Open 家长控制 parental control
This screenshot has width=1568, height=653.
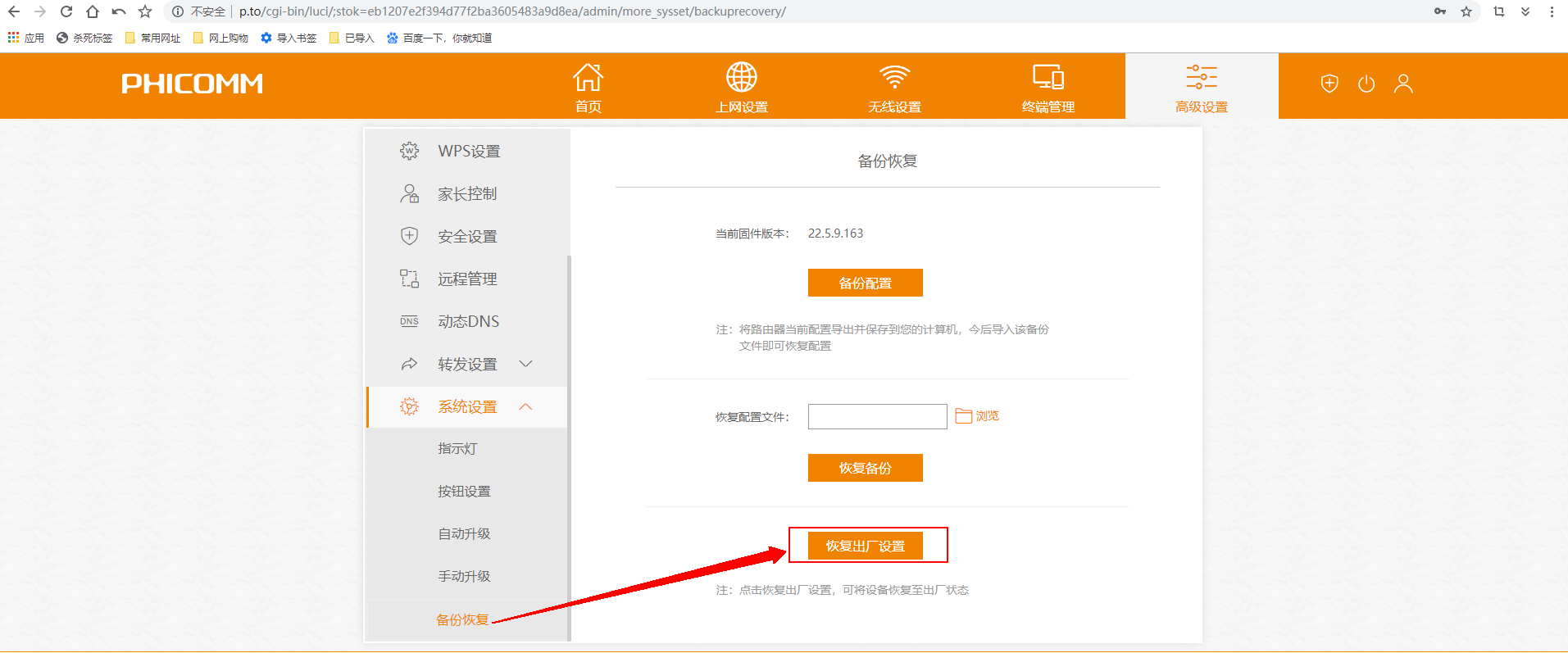[x=467, y=193]
